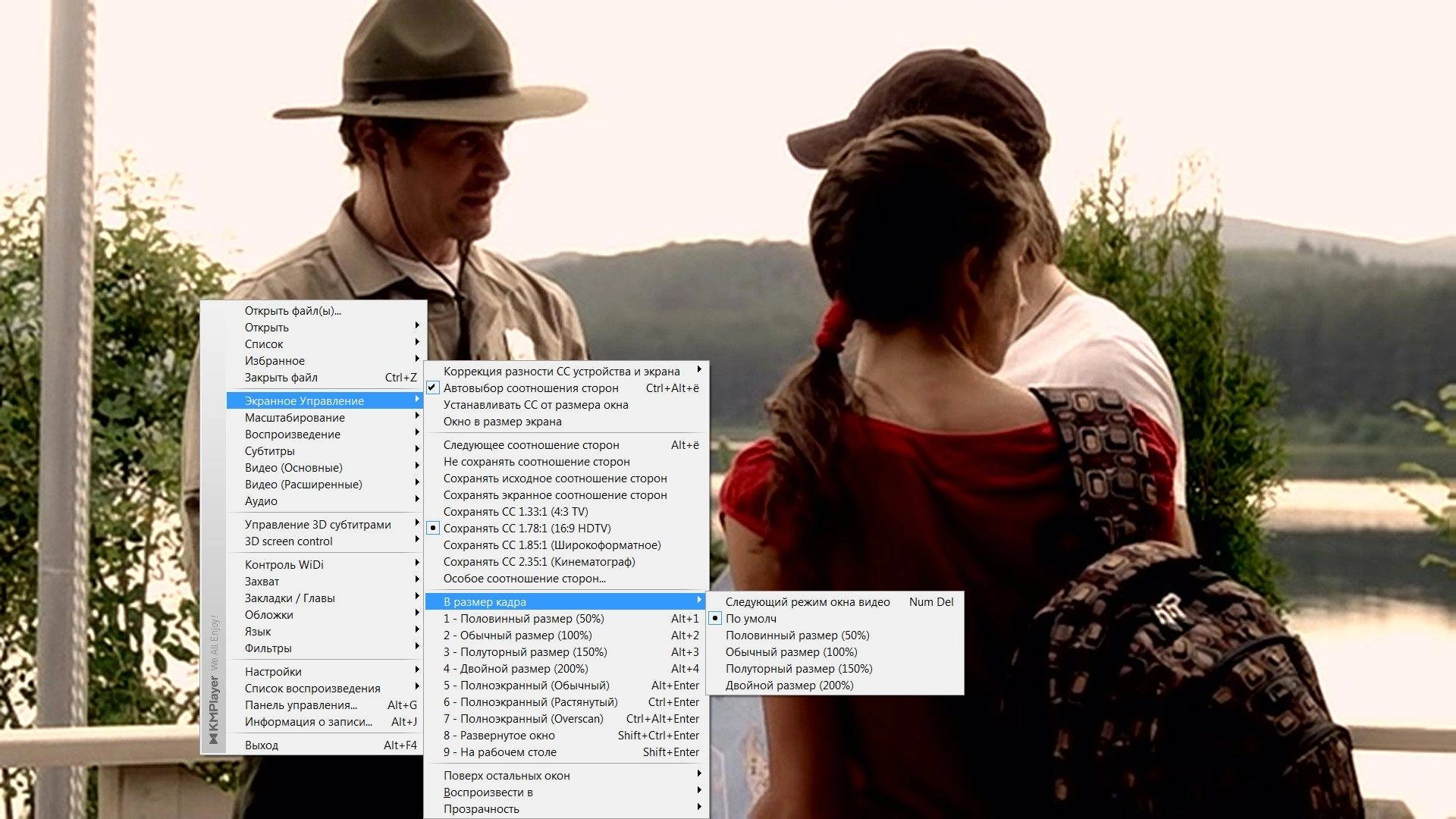Expand the 'Субтитры' submenu
The width and height of the screenshot is (1456, 819).
coord(325,450)
